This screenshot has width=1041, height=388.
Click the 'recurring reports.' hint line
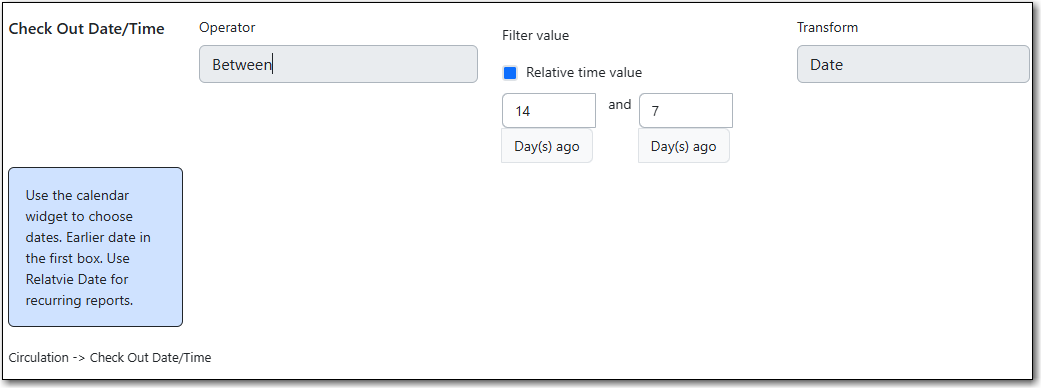tap(80, 300)
